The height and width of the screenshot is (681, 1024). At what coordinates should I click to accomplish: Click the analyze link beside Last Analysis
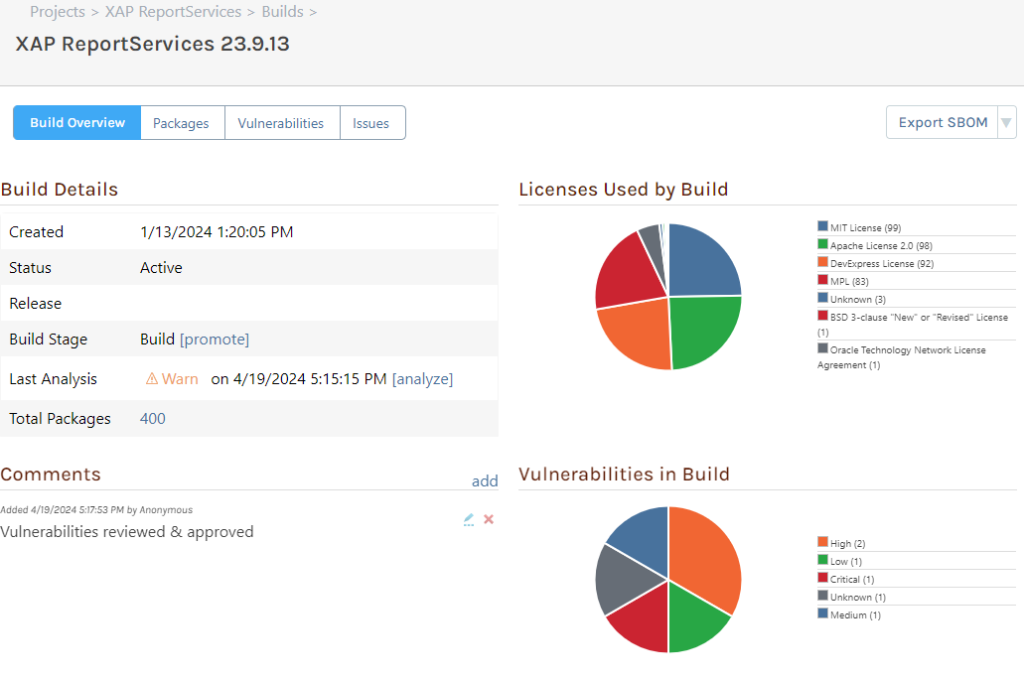(422, 379)
